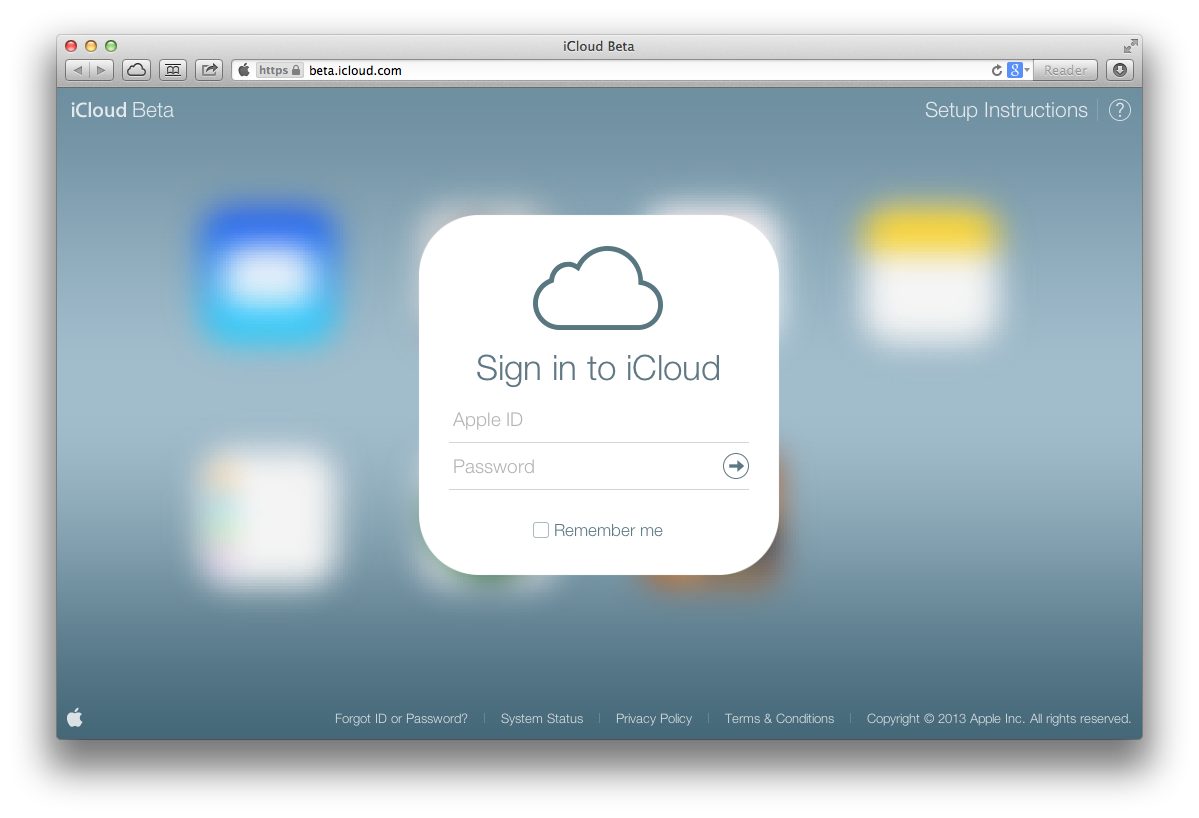Open Setup Instructions

click(x=1006, y=110)
